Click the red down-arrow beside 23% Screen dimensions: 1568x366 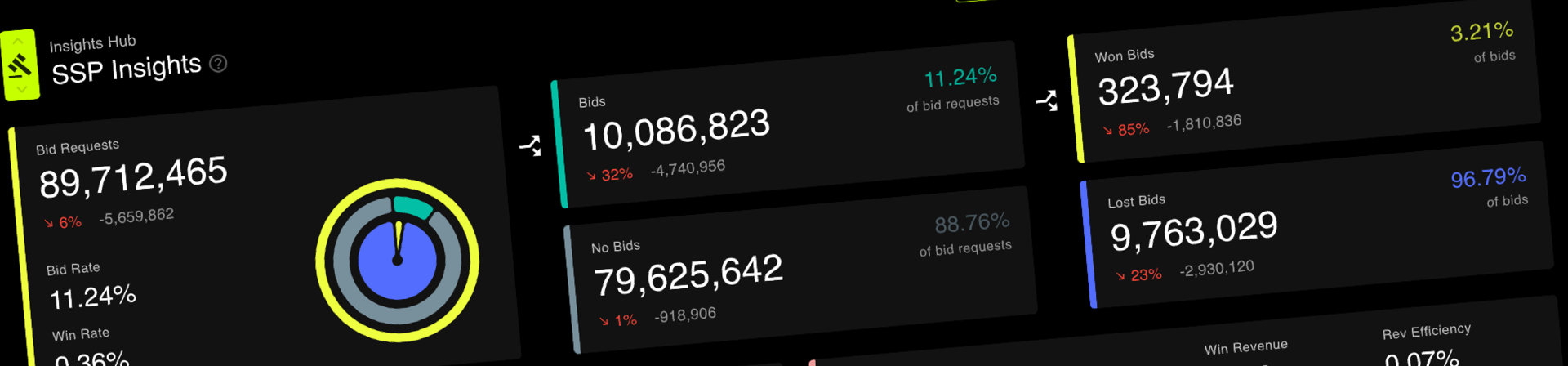1120,276
